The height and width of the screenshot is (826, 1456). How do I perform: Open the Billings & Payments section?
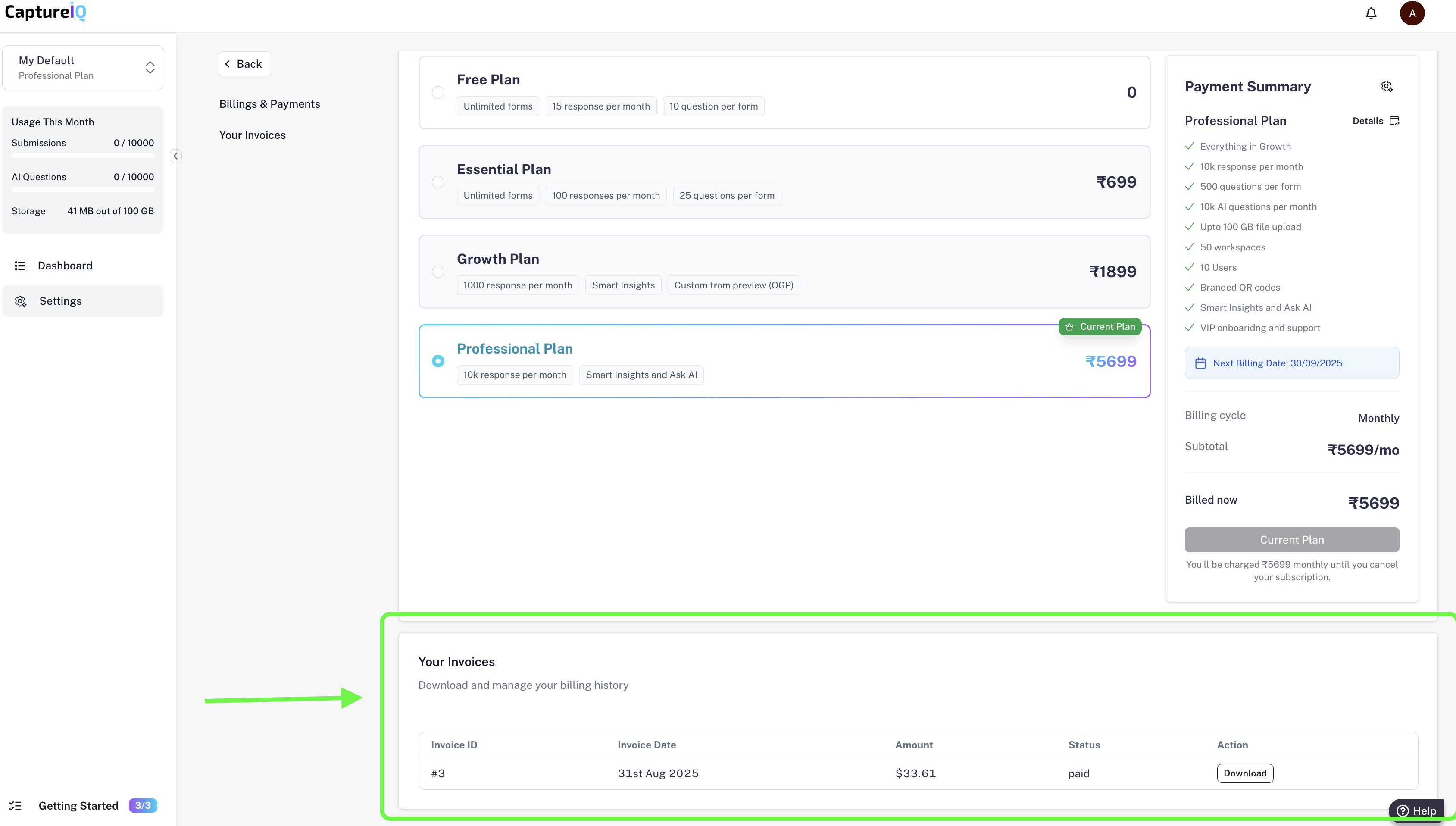tap(269, 104)
